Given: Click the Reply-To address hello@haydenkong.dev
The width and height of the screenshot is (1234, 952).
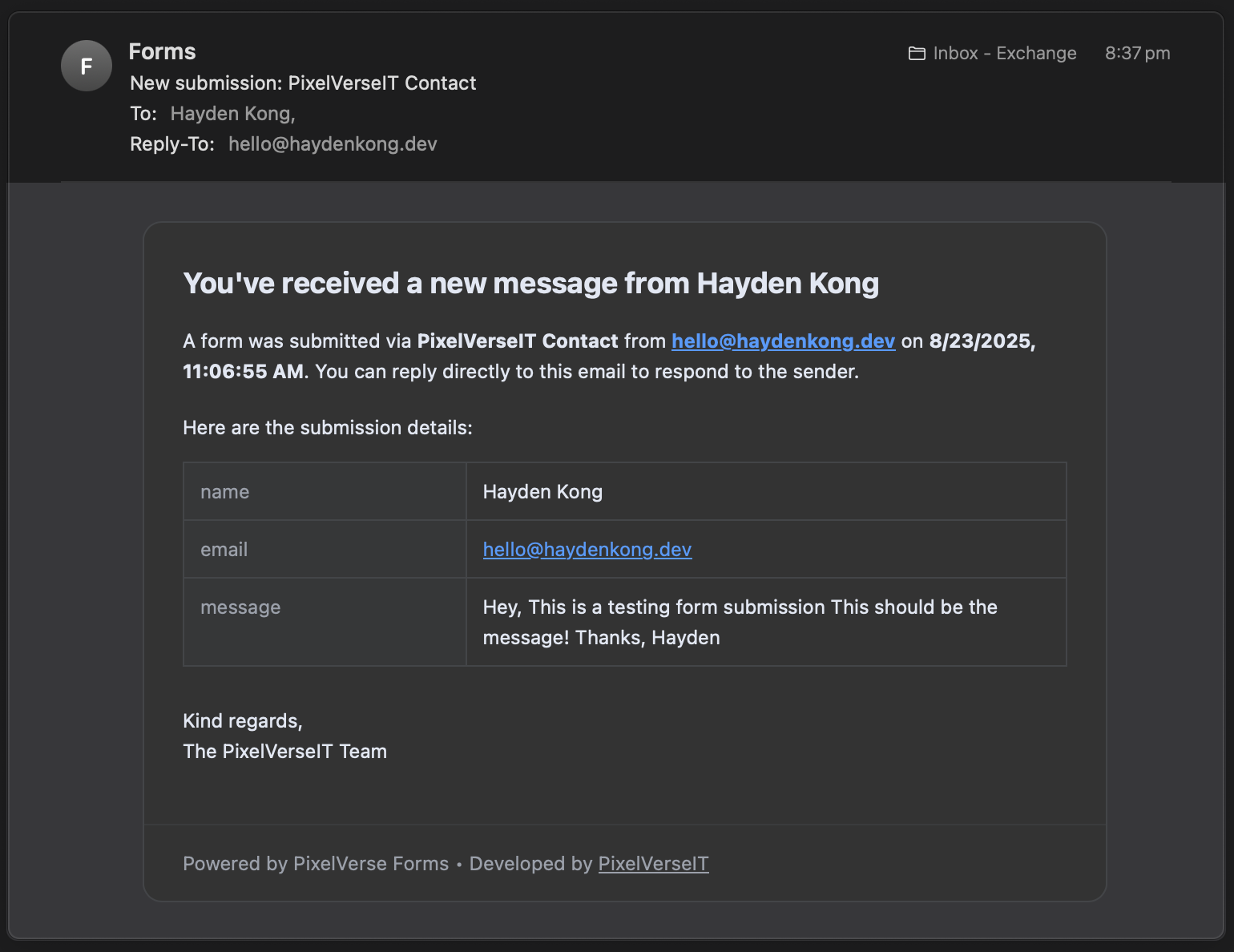Looking at the screenshot, I should pos(332,144).
